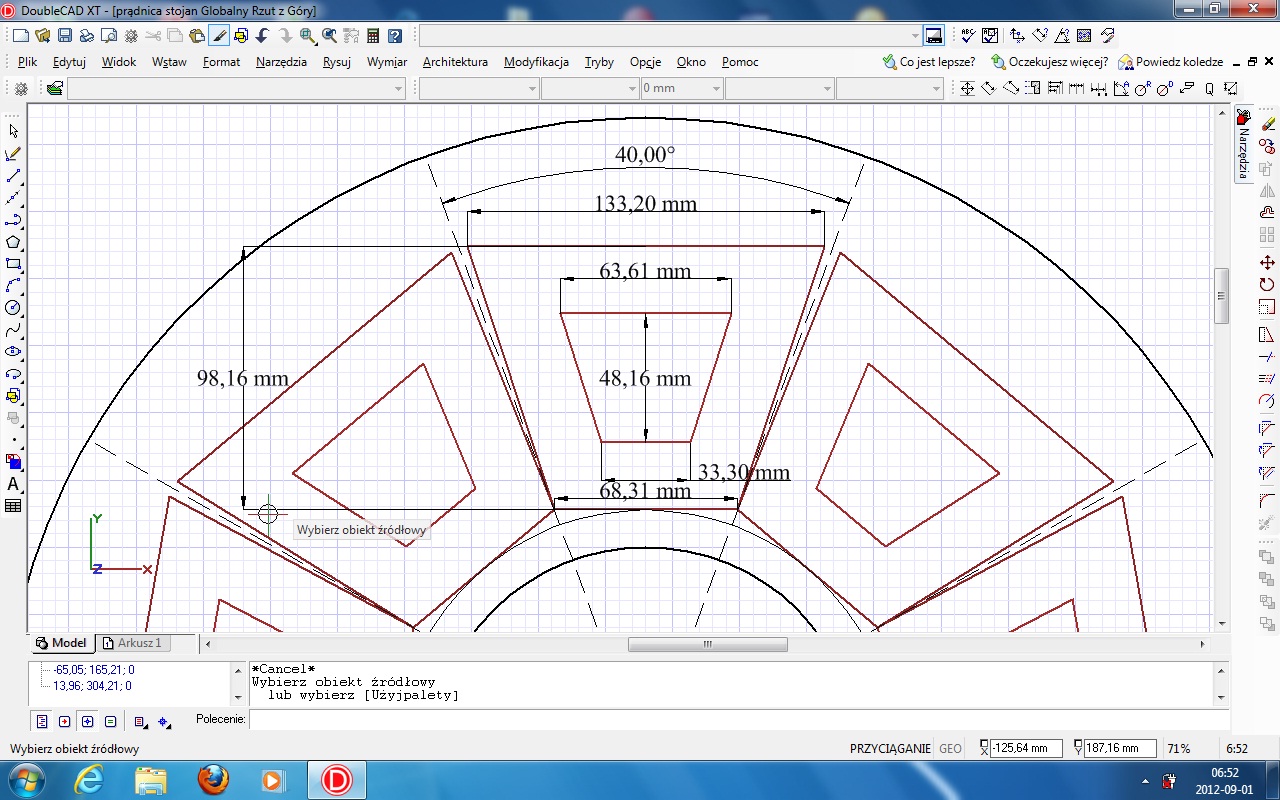The image size is (1280, 800).
Task: Open the Rysuj menu
Action: pos(336,62)
